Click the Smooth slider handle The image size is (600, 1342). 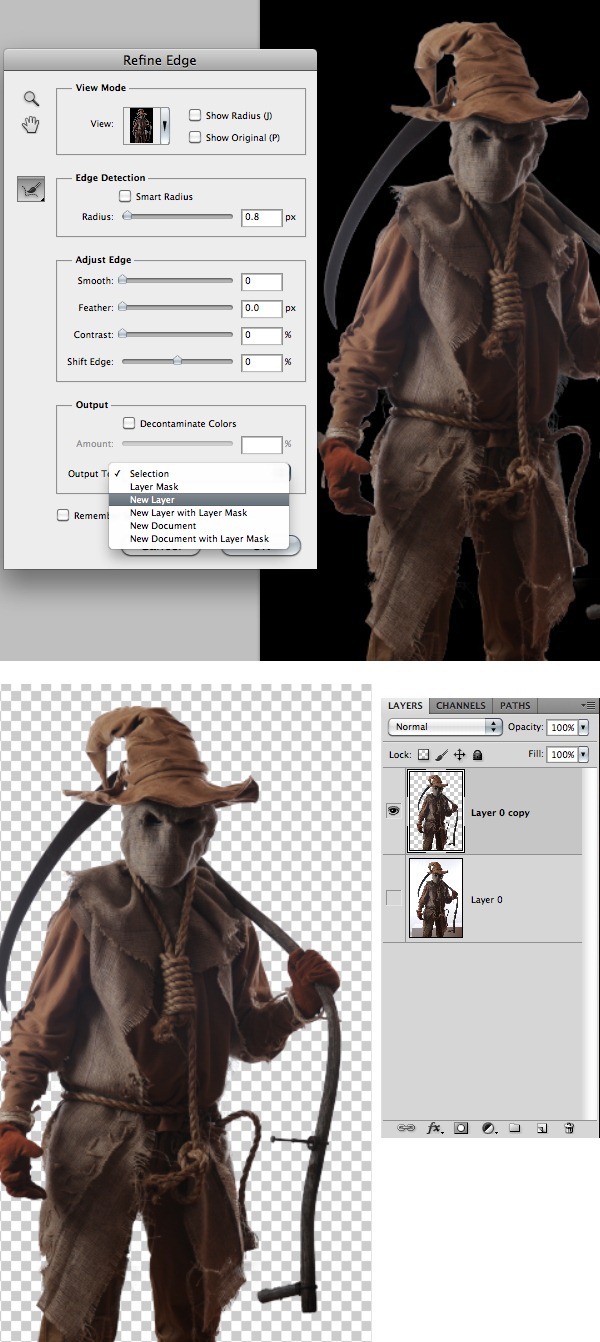(123, 281)
